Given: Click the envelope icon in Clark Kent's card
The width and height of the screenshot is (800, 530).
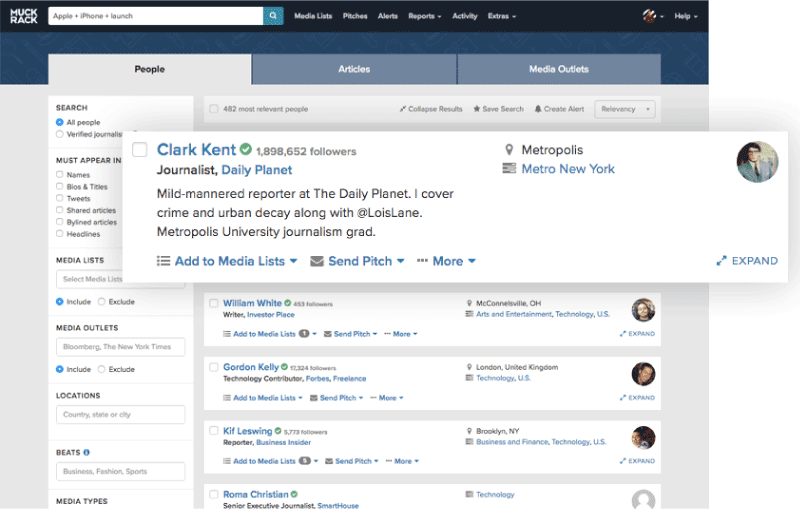Looking at the screenshot, I should (x=317, y=261).
